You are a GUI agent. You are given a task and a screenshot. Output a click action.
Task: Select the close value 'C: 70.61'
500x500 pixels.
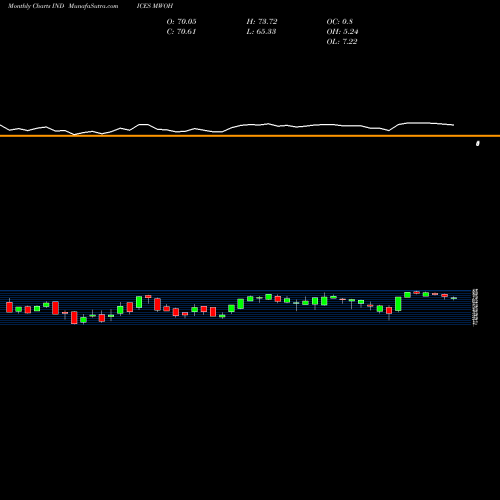181,32
